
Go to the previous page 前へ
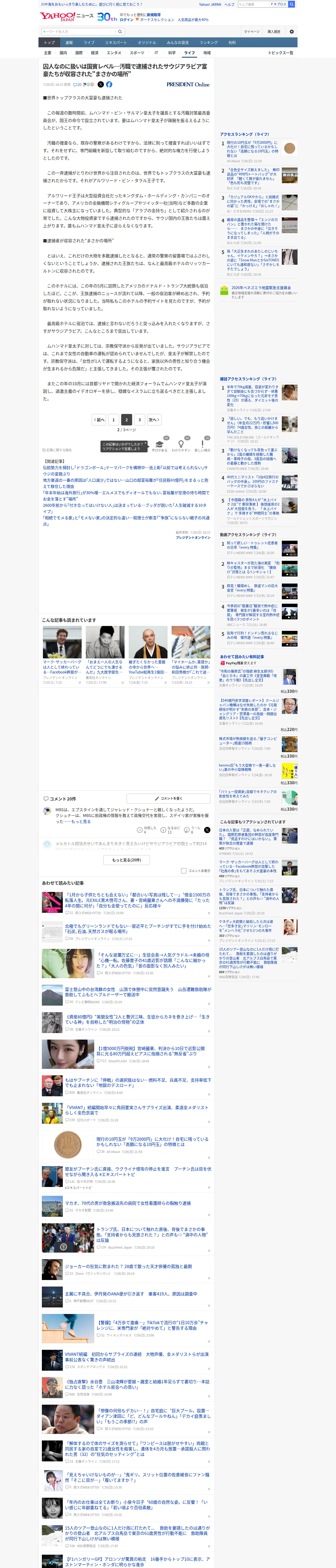(x=99, y=419)
